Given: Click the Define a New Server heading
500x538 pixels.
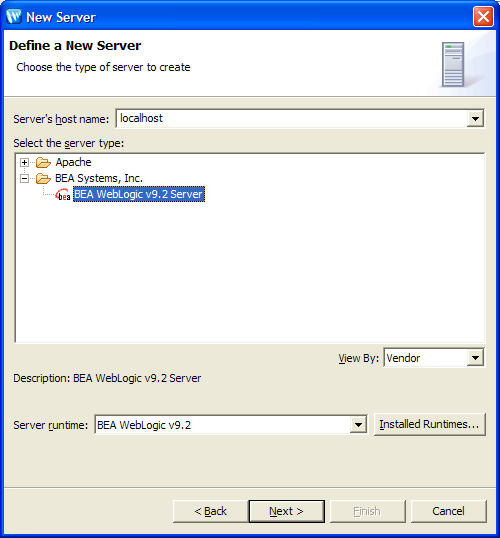Looking at the screenshot, I should tap(75, 46).
